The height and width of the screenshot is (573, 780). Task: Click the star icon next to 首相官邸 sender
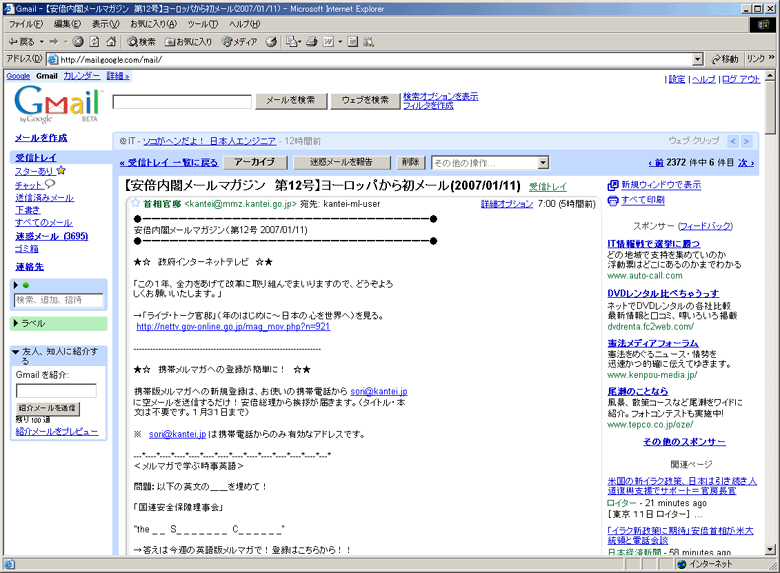[135, 203]
